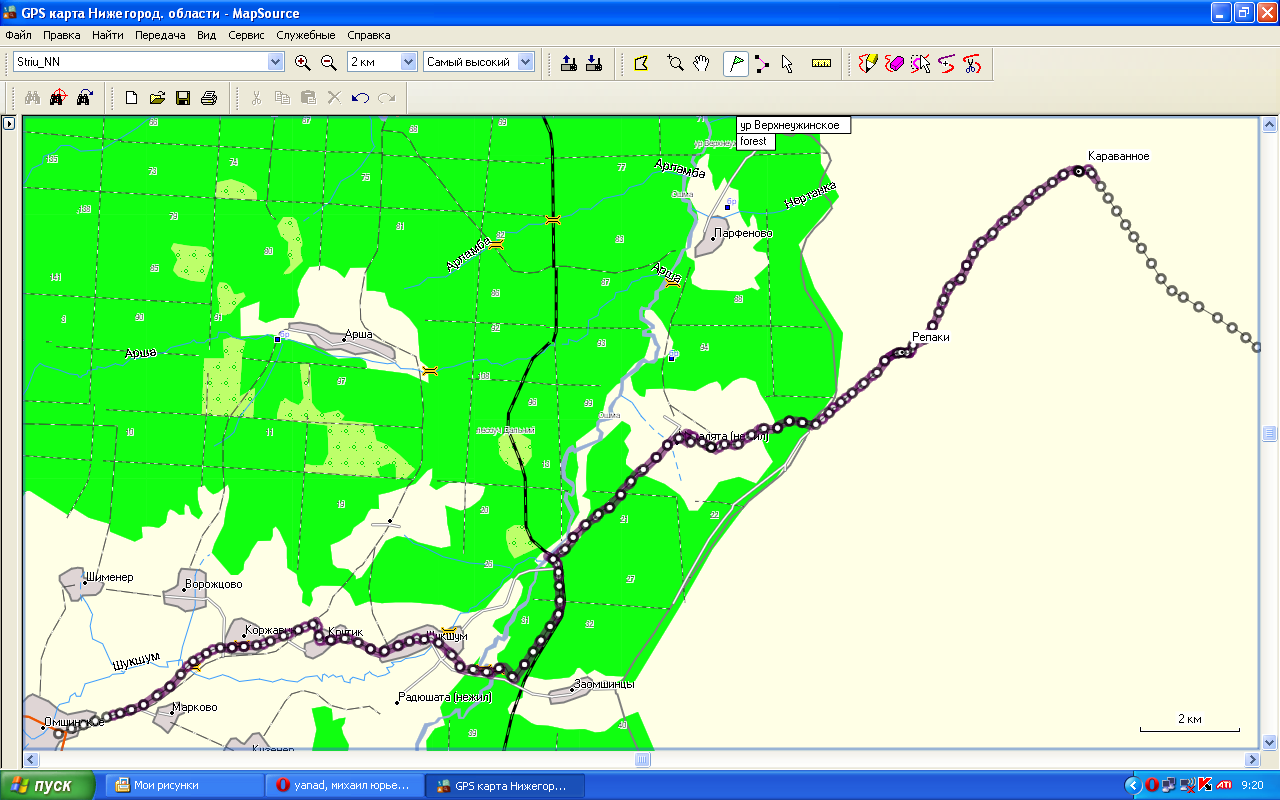
Task: Click the Арша village label
Action: click(358, 334)
